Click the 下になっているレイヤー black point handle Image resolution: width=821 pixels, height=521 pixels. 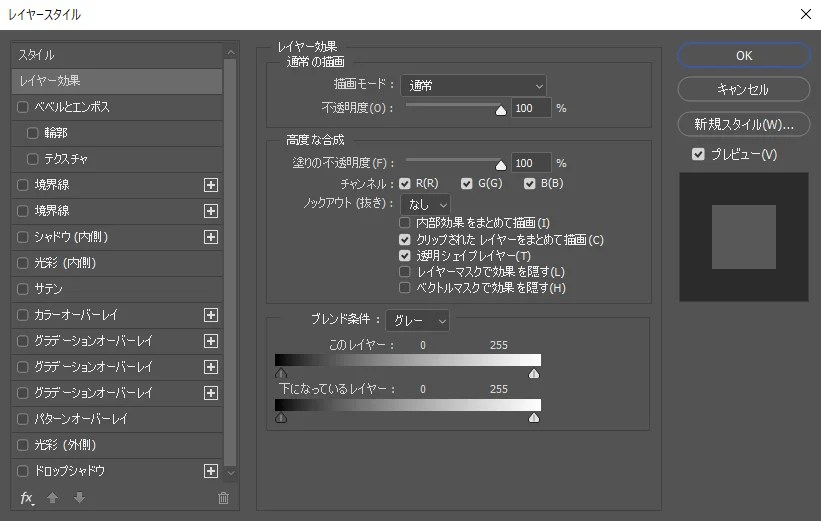click(281, 417)
